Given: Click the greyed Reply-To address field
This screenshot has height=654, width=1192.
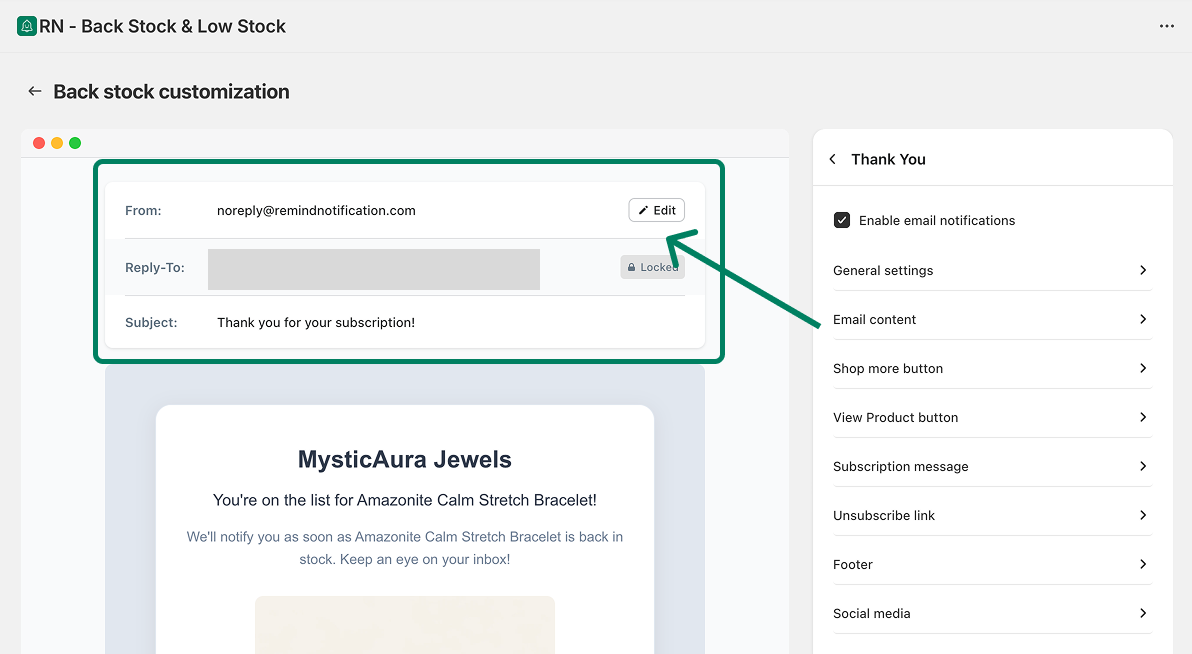Looking at the screenshot, I should 374,269.
